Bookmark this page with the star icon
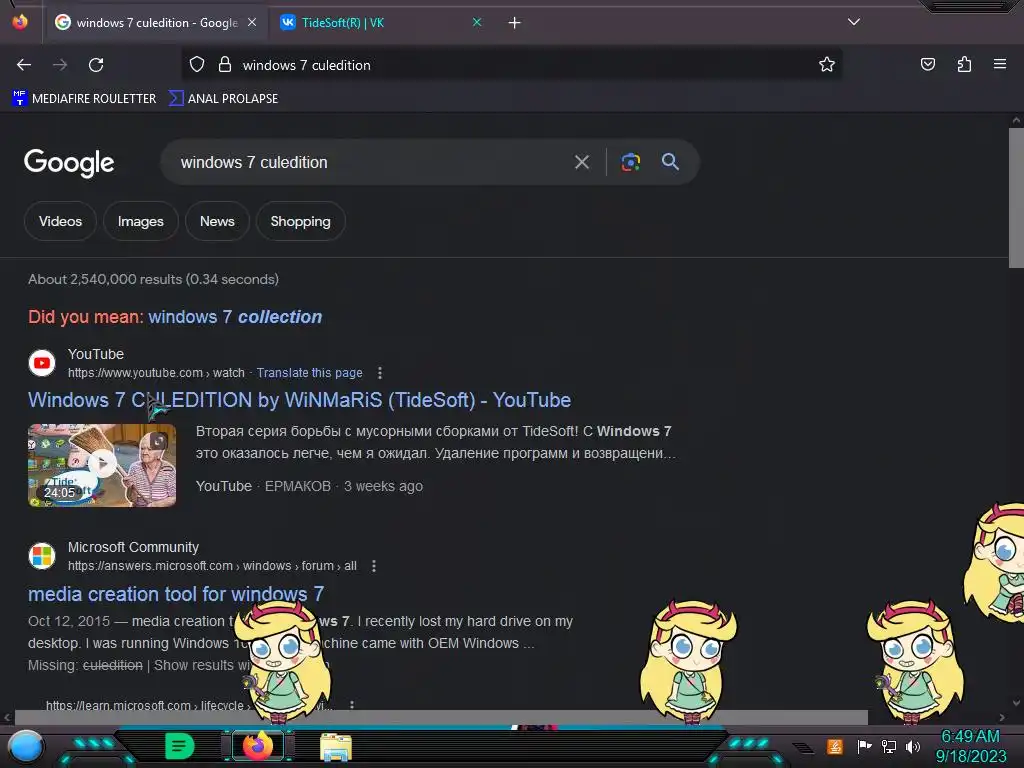The height and width of the screenshot is (768, 1024). pyautogui.click(x=827, y=64)
